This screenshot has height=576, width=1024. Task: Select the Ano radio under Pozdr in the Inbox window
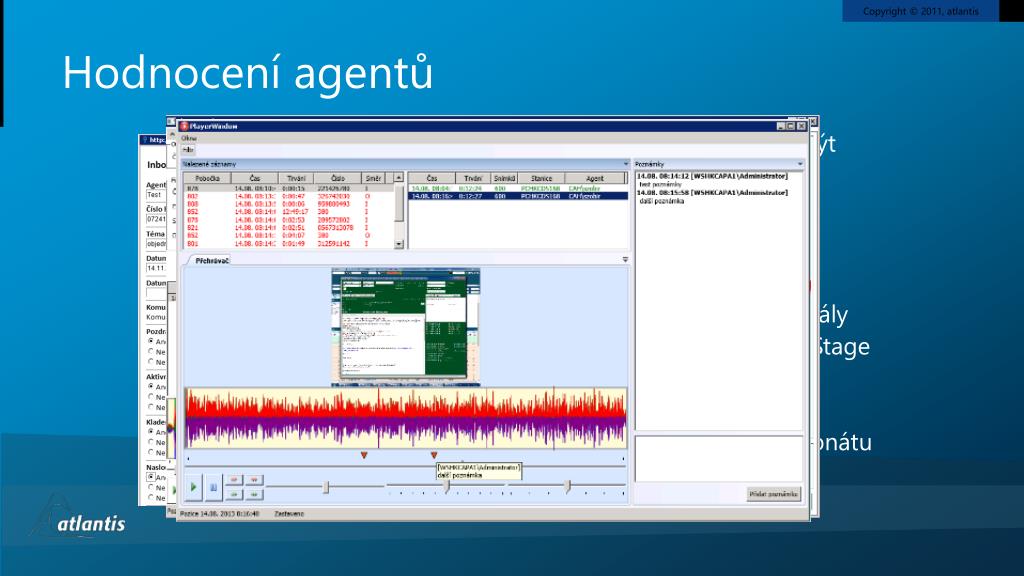point(151,341)
